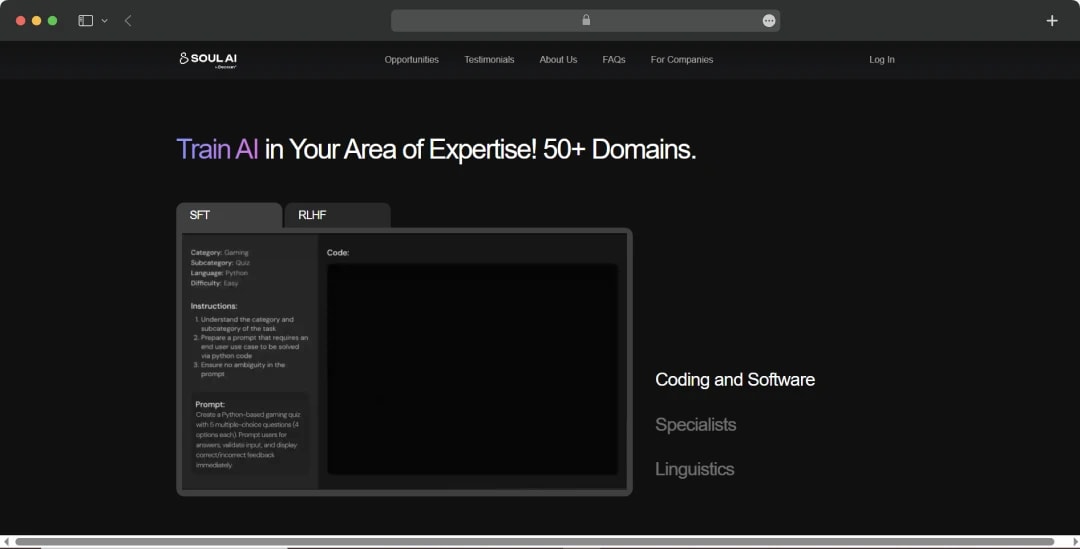This screenshot has width=1080, height=549.
Task: Click the 'Instructions:' heading
Action: (214, 306)
